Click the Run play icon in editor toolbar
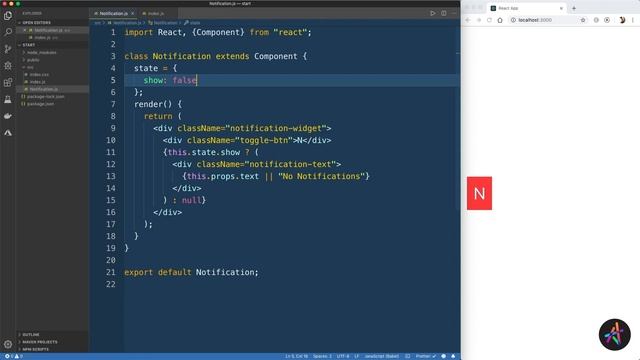The height and width of the screenshot is (360, 640). click(433, 13)
